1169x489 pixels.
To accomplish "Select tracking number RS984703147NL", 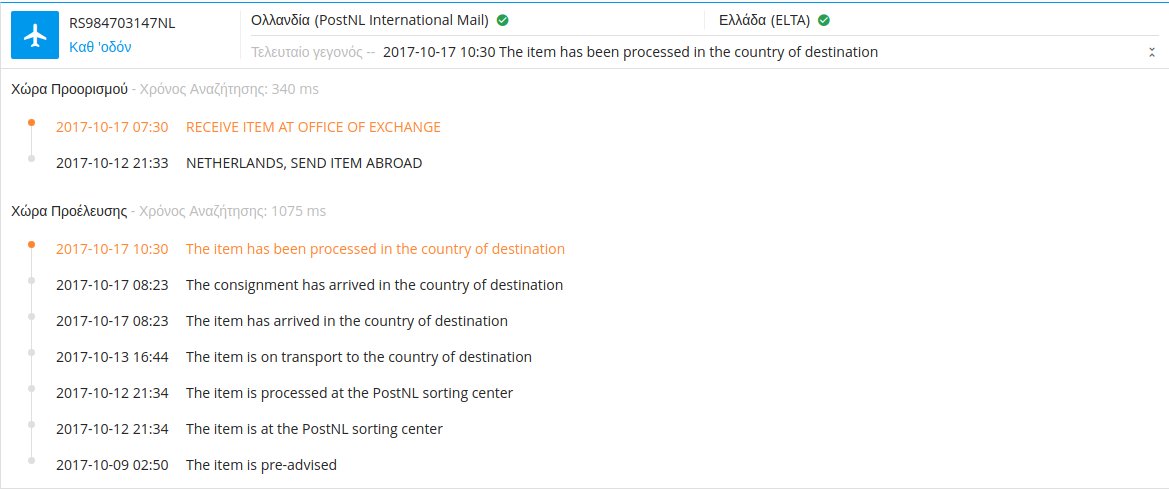I will click(122, 23).
